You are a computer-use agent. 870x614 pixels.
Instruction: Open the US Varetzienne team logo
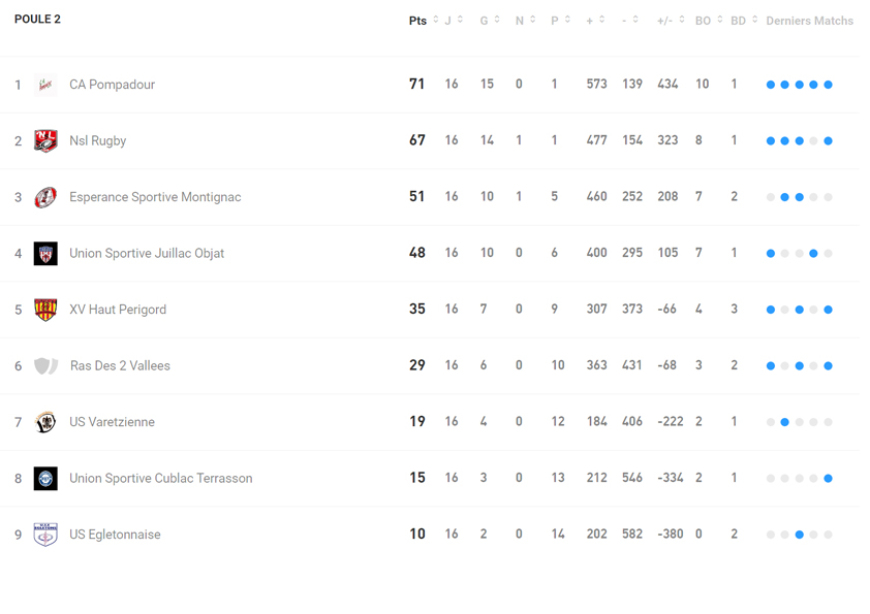click(x=45, y=422)
